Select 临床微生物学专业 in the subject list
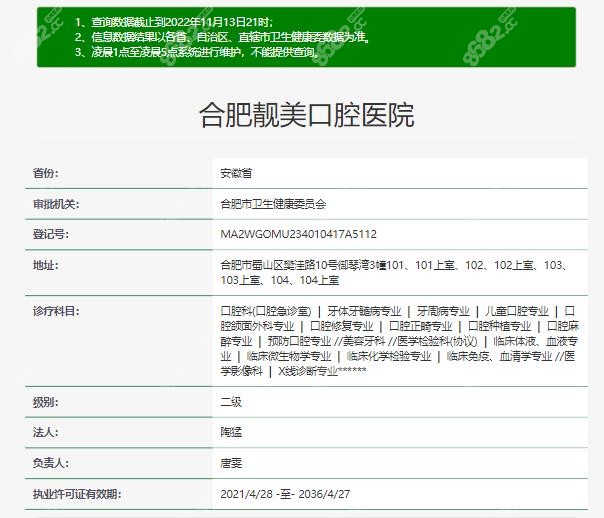The image size is (604, 518). [289, 356]
